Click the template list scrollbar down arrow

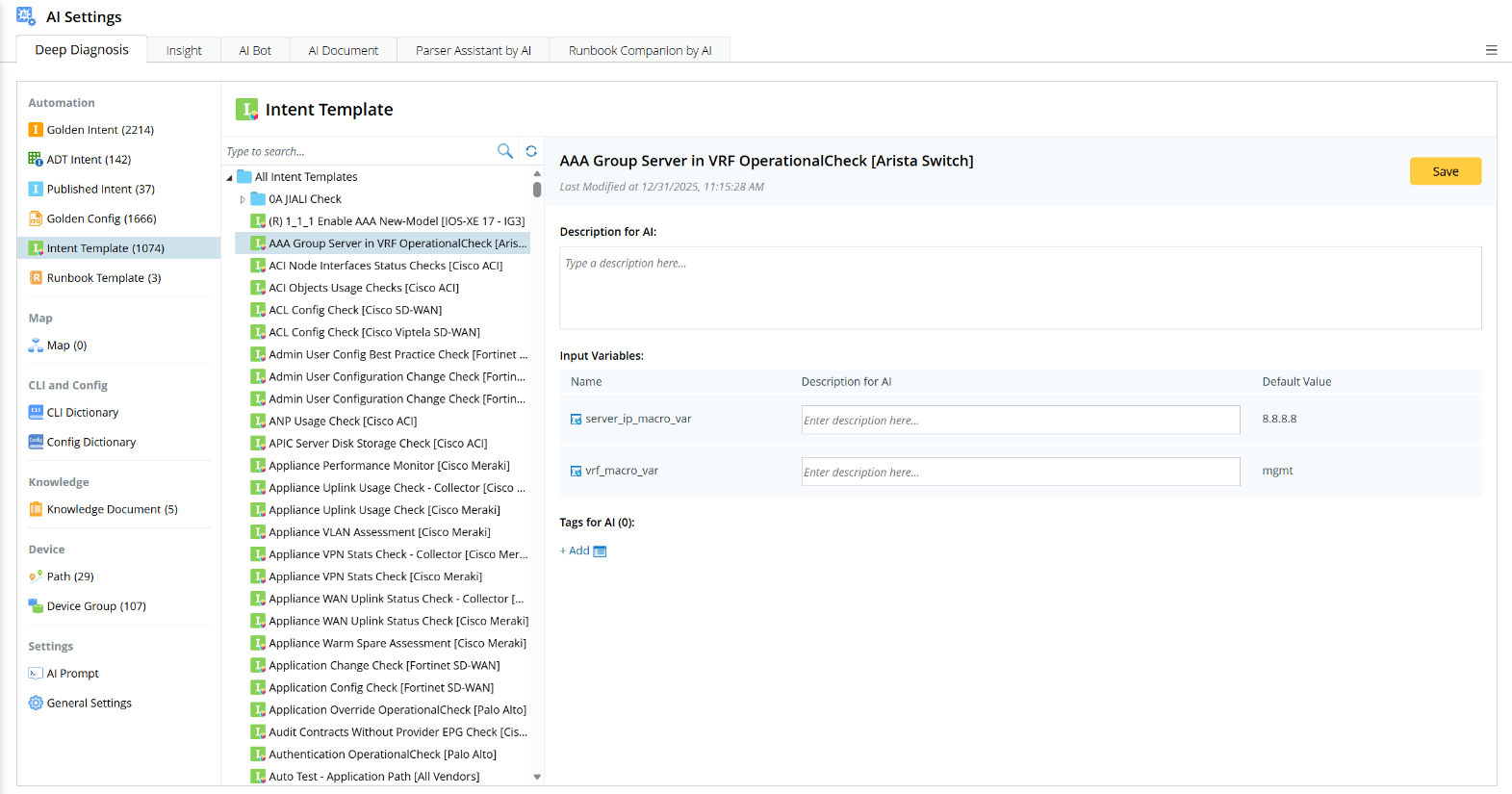coord(537,777)
